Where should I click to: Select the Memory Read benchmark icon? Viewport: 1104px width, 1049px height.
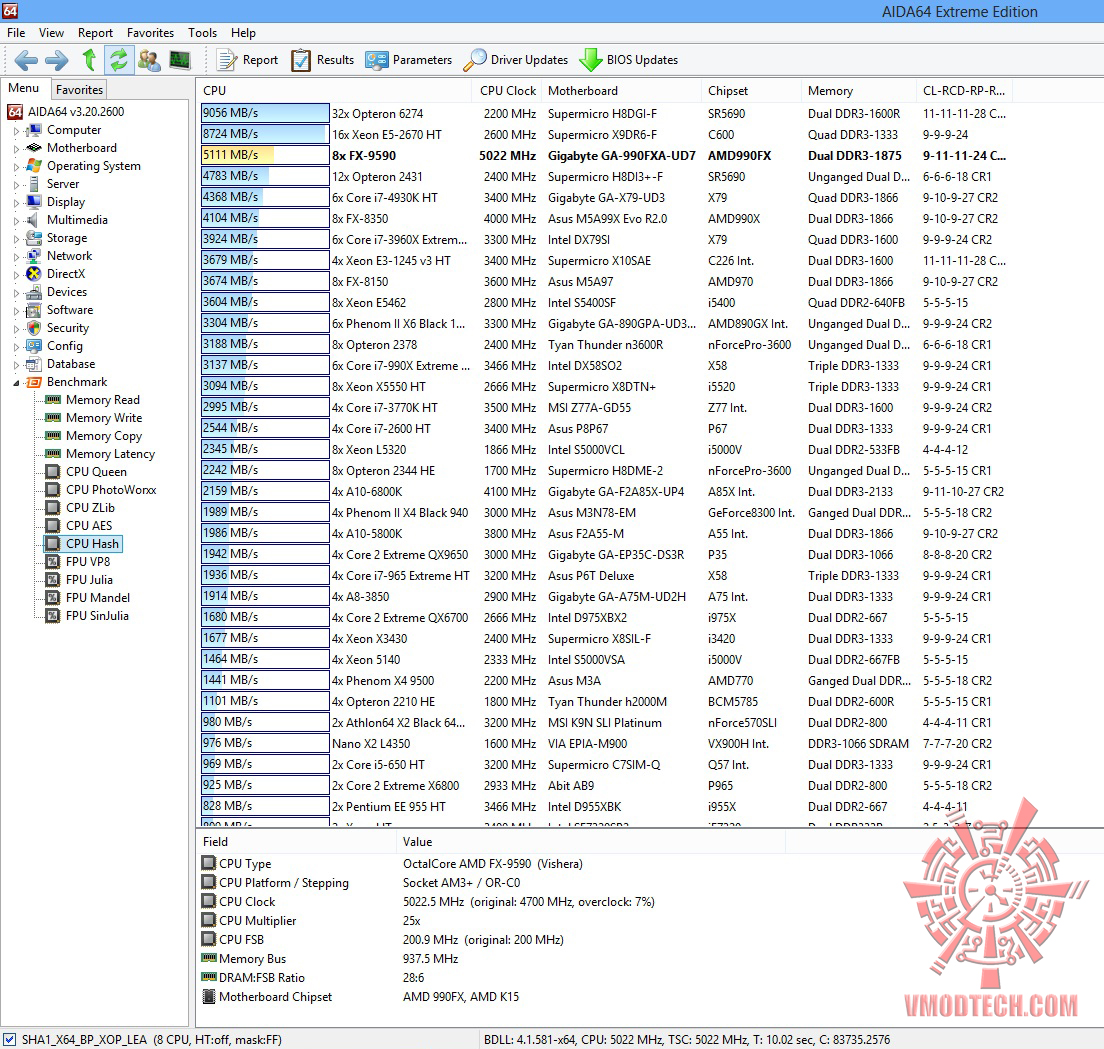pos(53,400)
